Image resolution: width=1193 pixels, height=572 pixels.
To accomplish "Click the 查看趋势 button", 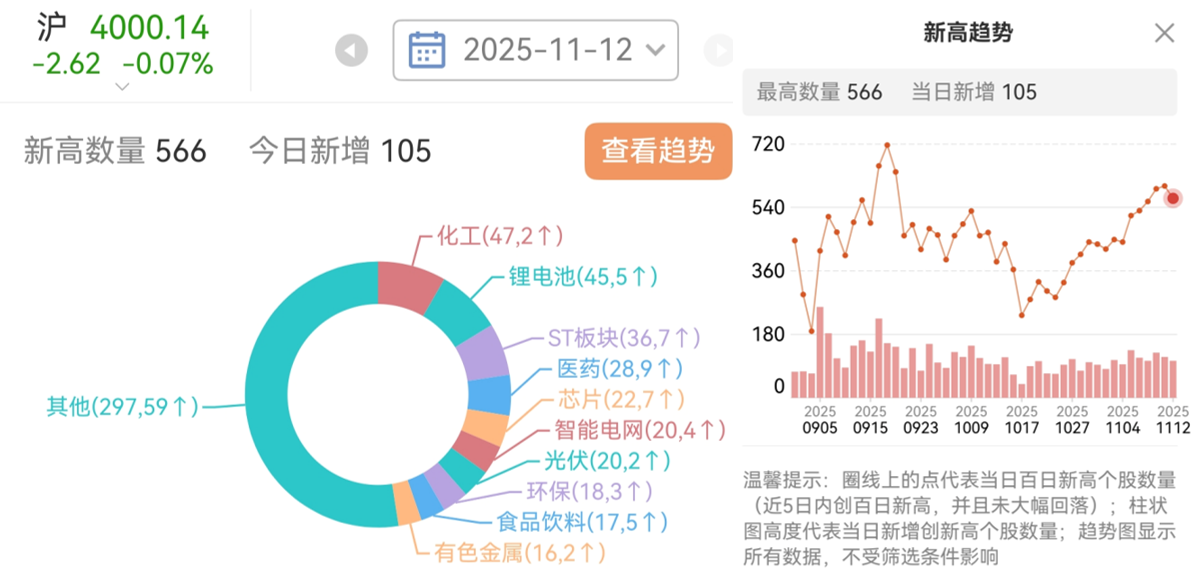I will [x=658, y=151].
